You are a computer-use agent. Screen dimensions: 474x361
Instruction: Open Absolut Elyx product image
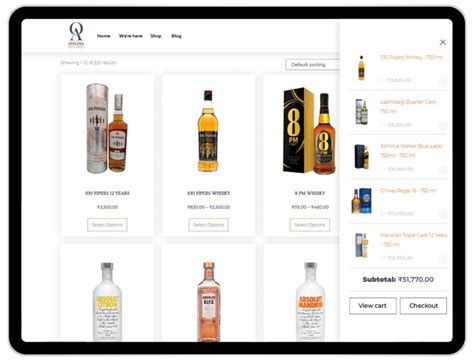tap(209, 302)
